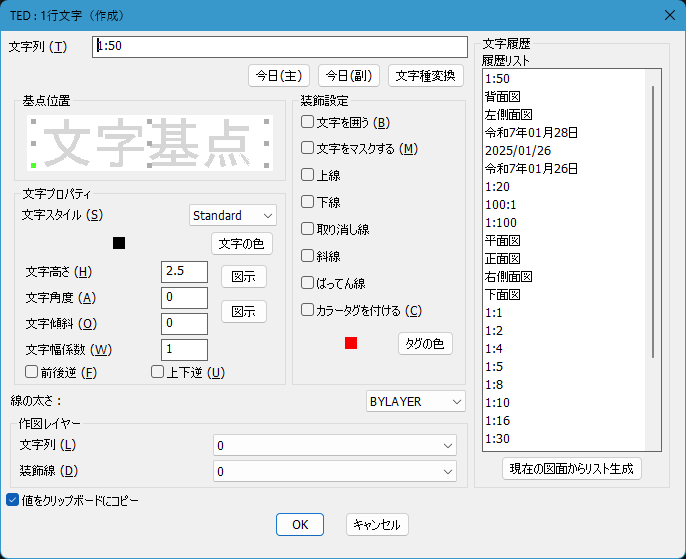Select the top-right base point marker
Image resolution: width=686 pixels, height=559 pixels.
pos(266,122)
